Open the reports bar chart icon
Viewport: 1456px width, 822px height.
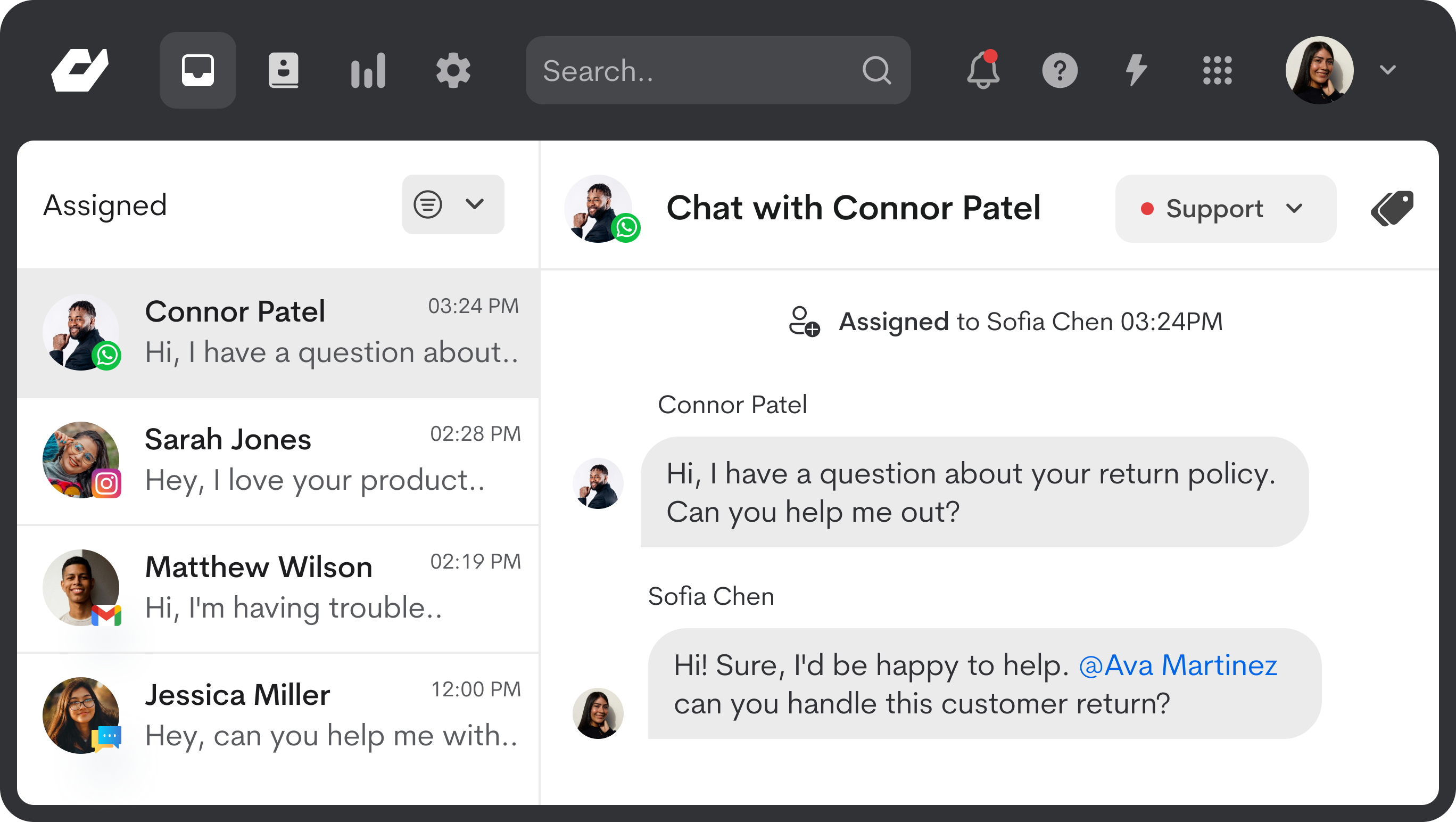click(x=368, y=70)
